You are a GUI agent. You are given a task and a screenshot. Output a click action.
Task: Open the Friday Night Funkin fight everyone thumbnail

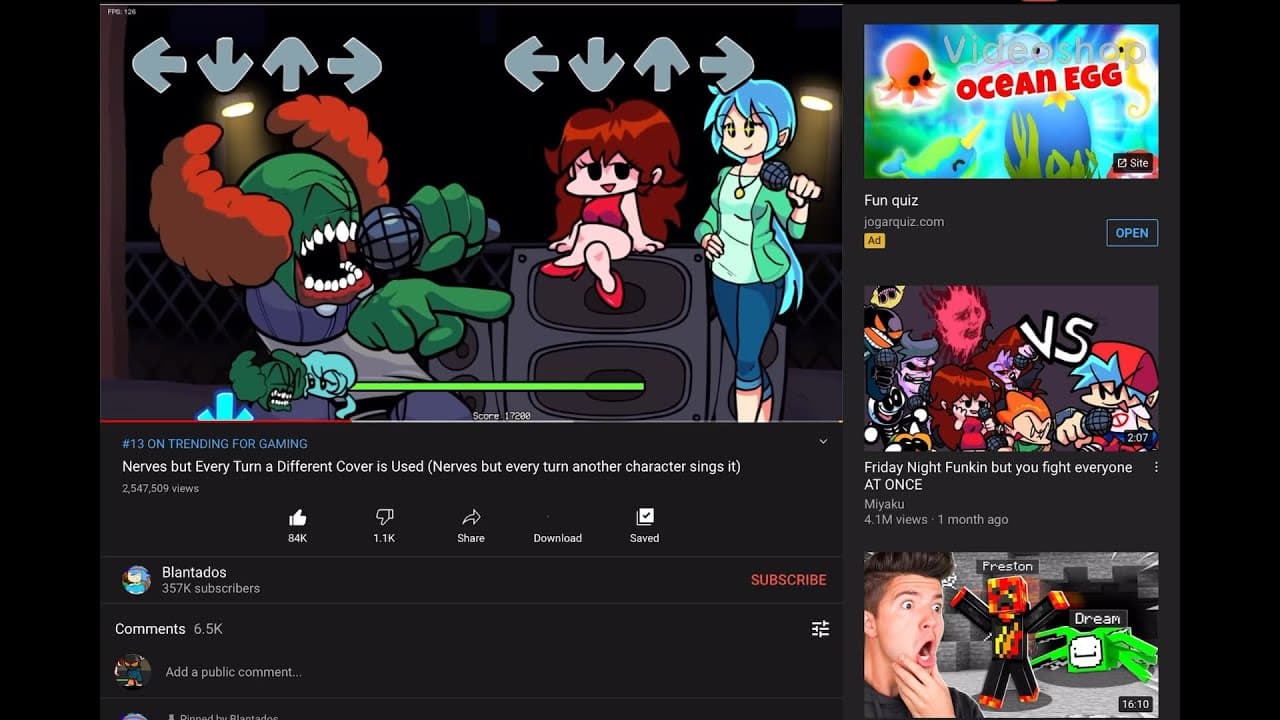(1011, 368)
